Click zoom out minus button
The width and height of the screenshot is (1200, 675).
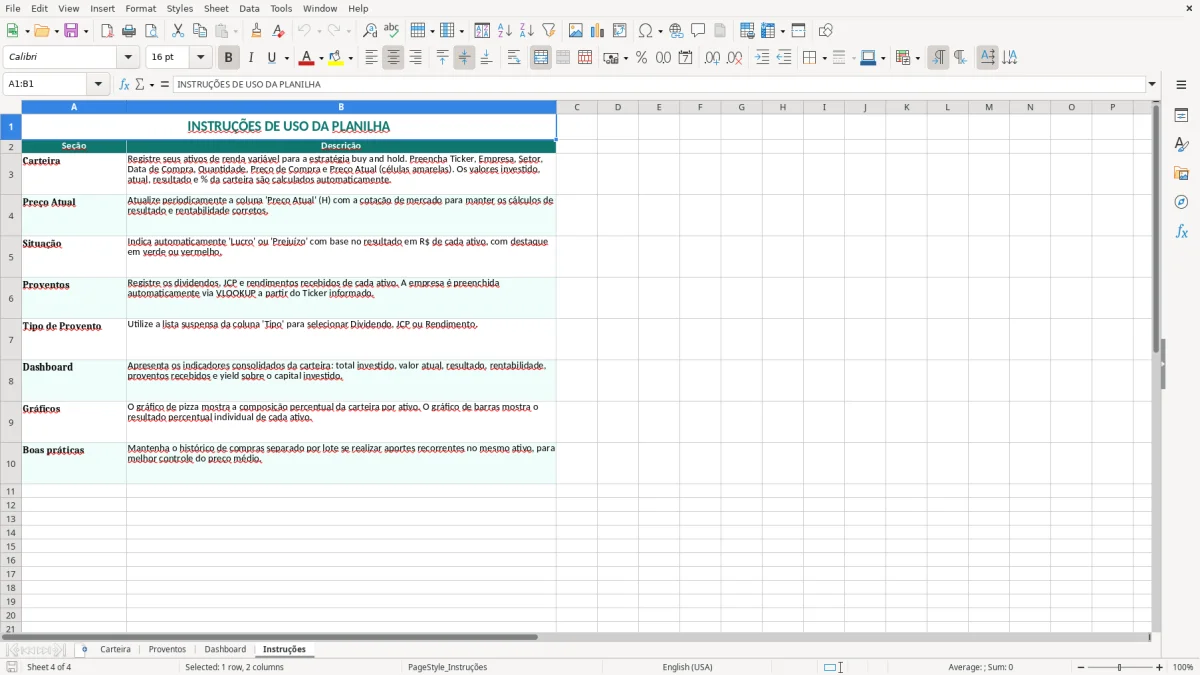click(x=1079, y=667)
